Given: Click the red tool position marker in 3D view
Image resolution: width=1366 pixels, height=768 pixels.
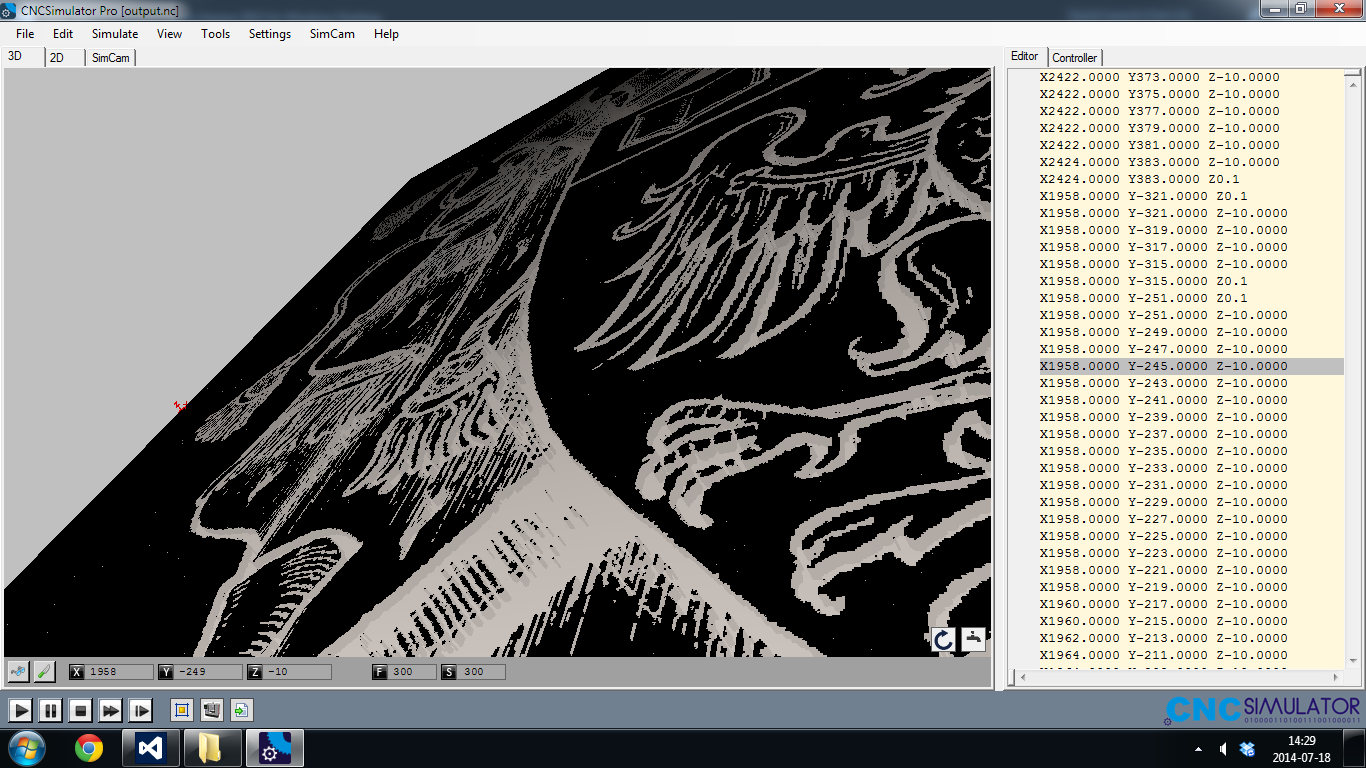Looking at the screenshot, I should click(x=180, y=406).
